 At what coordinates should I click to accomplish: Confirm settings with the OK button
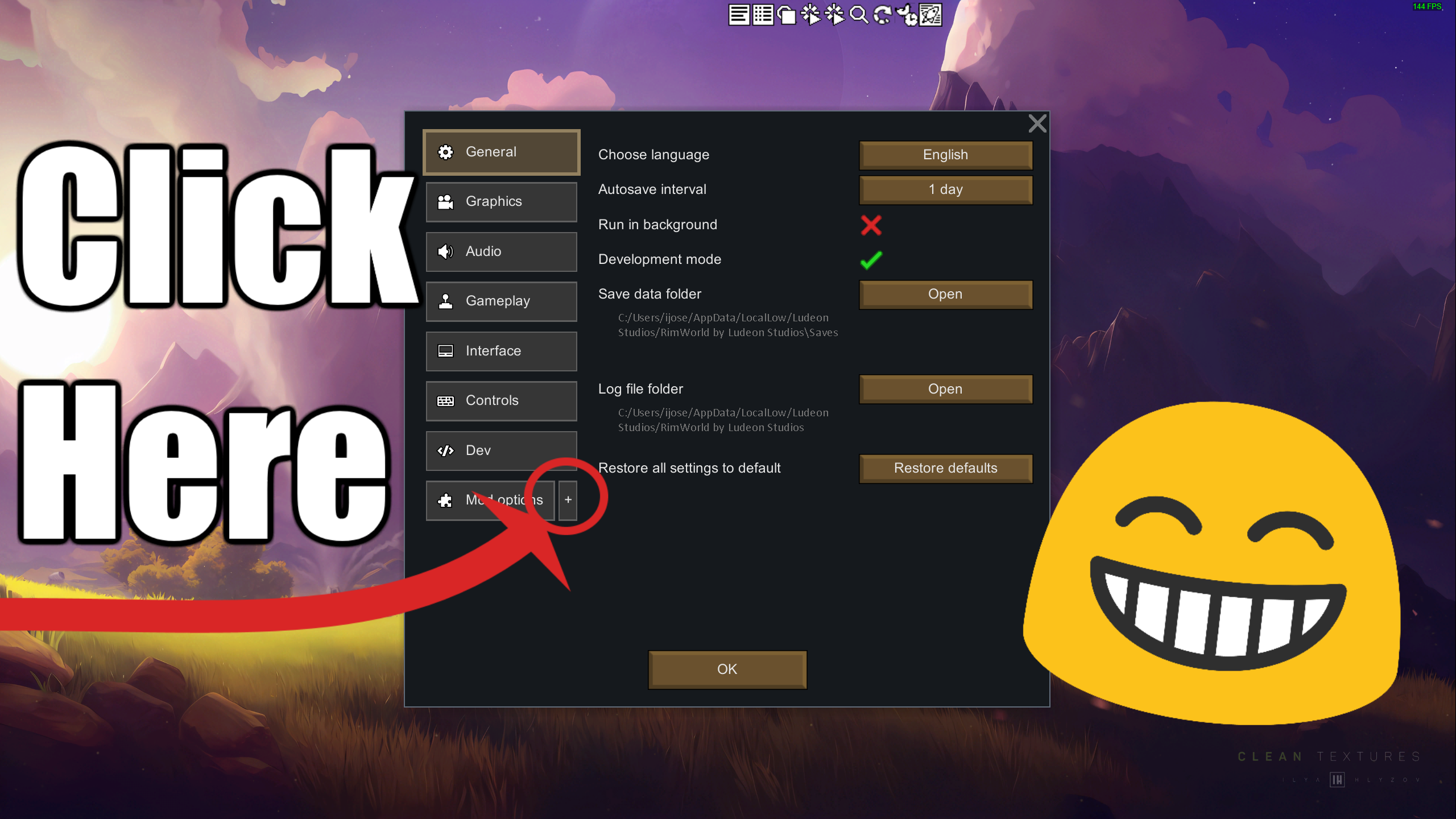[727, 669]
